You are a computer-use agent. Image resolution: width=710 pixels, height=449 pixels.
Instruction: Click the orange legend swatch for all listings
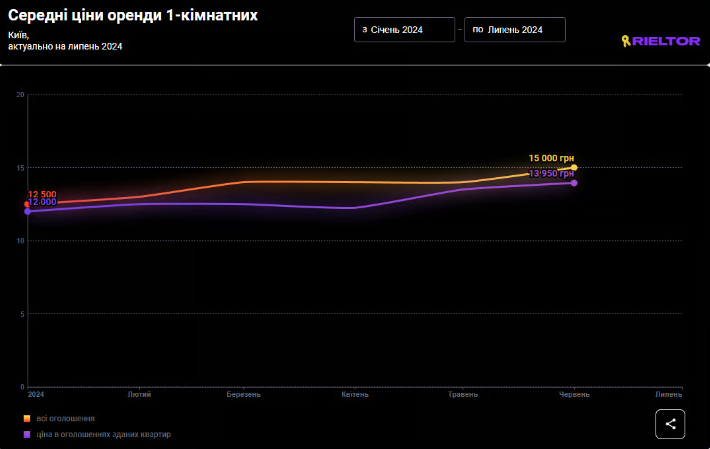(x=27, y=418)
